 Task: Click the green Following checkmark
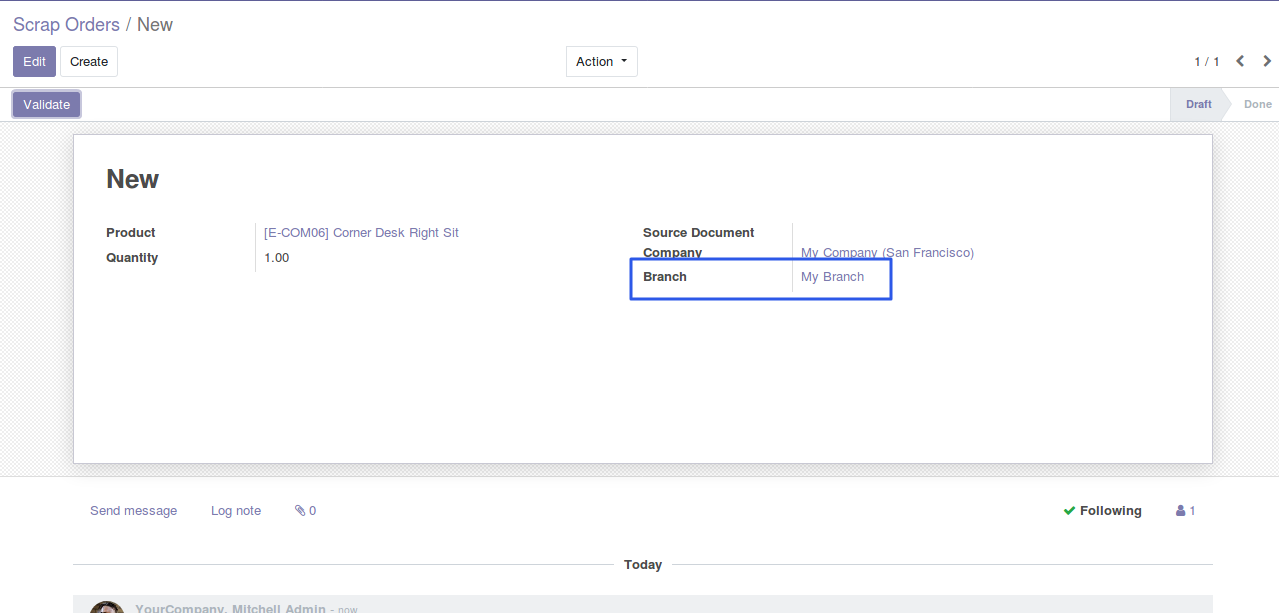[1069, 510]
